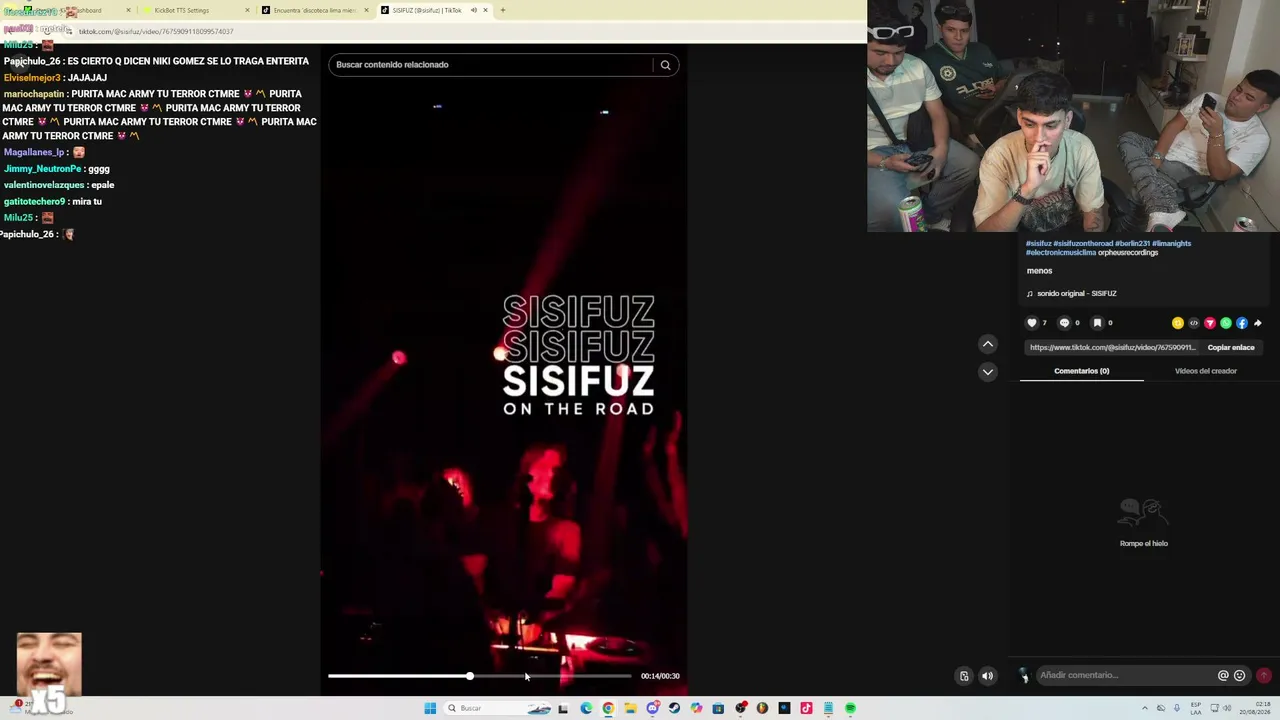Open comments via the speech bubble icon
1280x720 pixels.
click(x=1064, y=323)
